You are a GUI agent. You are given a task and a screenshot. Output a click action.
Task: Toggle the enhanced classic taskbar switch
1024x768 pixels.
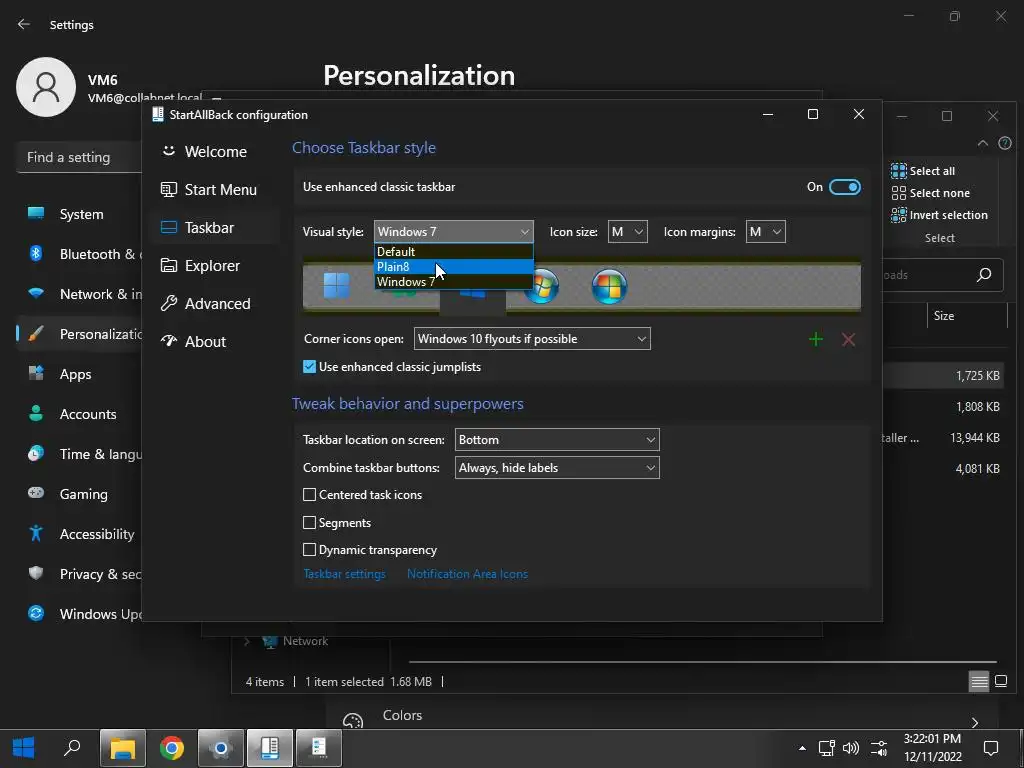(844, 187)
